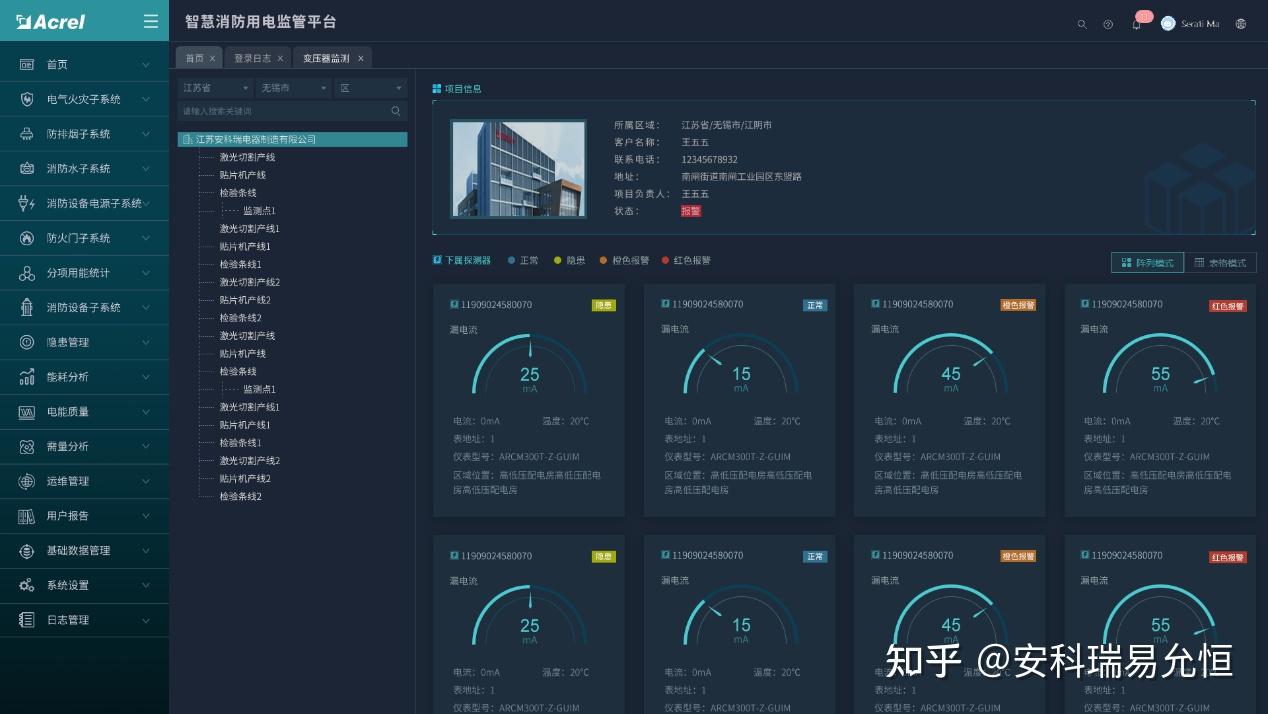Viewport: 1268px width, 714px height.
Task: Expand the 需量分析 menu chevron
Action: [x=146, y=446]
